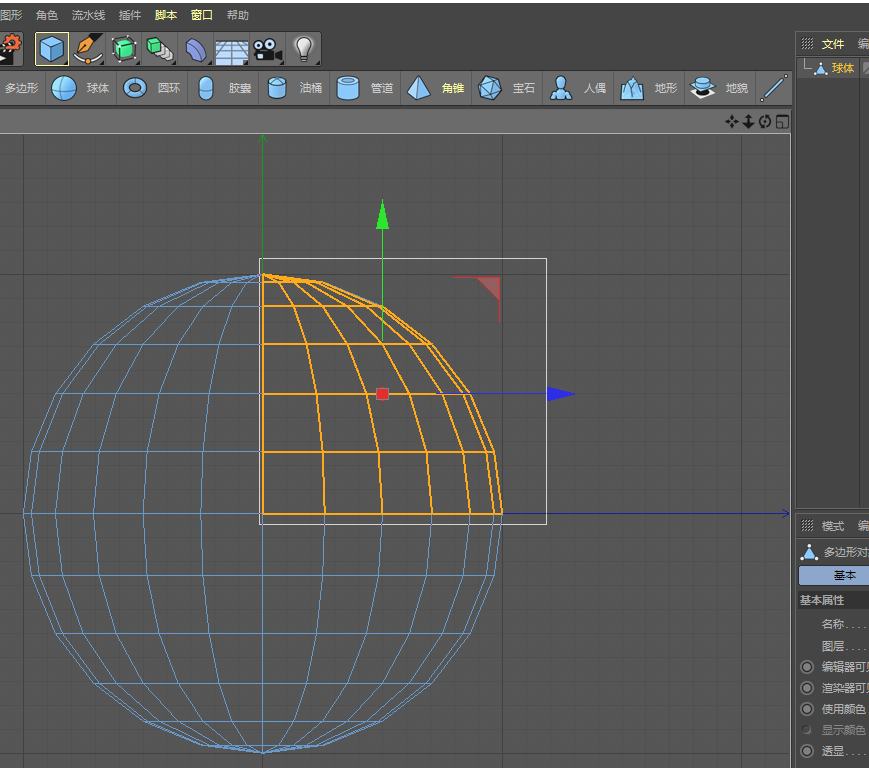Toggle the 透显 radio option
Viewport: 869px width, 768px height.
(x=807, y=751)
